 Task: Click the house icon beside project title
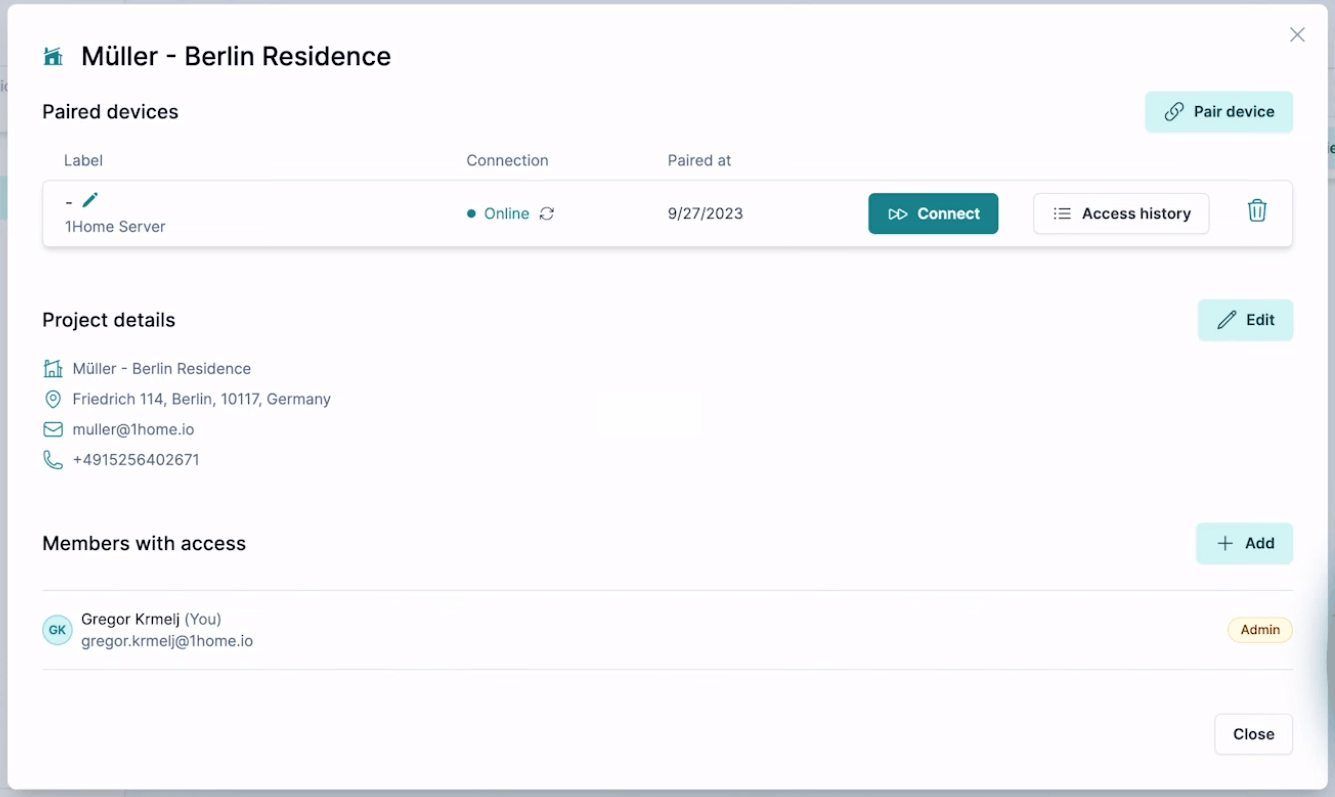53,56
